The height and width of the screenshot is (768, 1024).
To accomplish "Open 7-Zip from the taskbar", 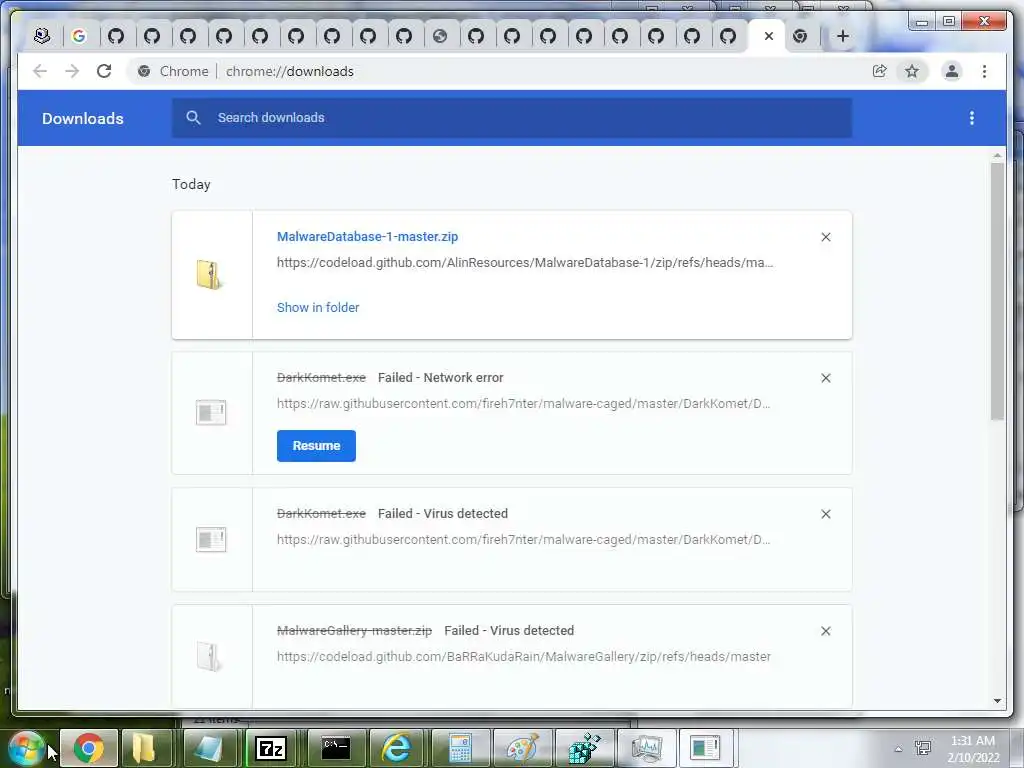I will coord(270,748).
